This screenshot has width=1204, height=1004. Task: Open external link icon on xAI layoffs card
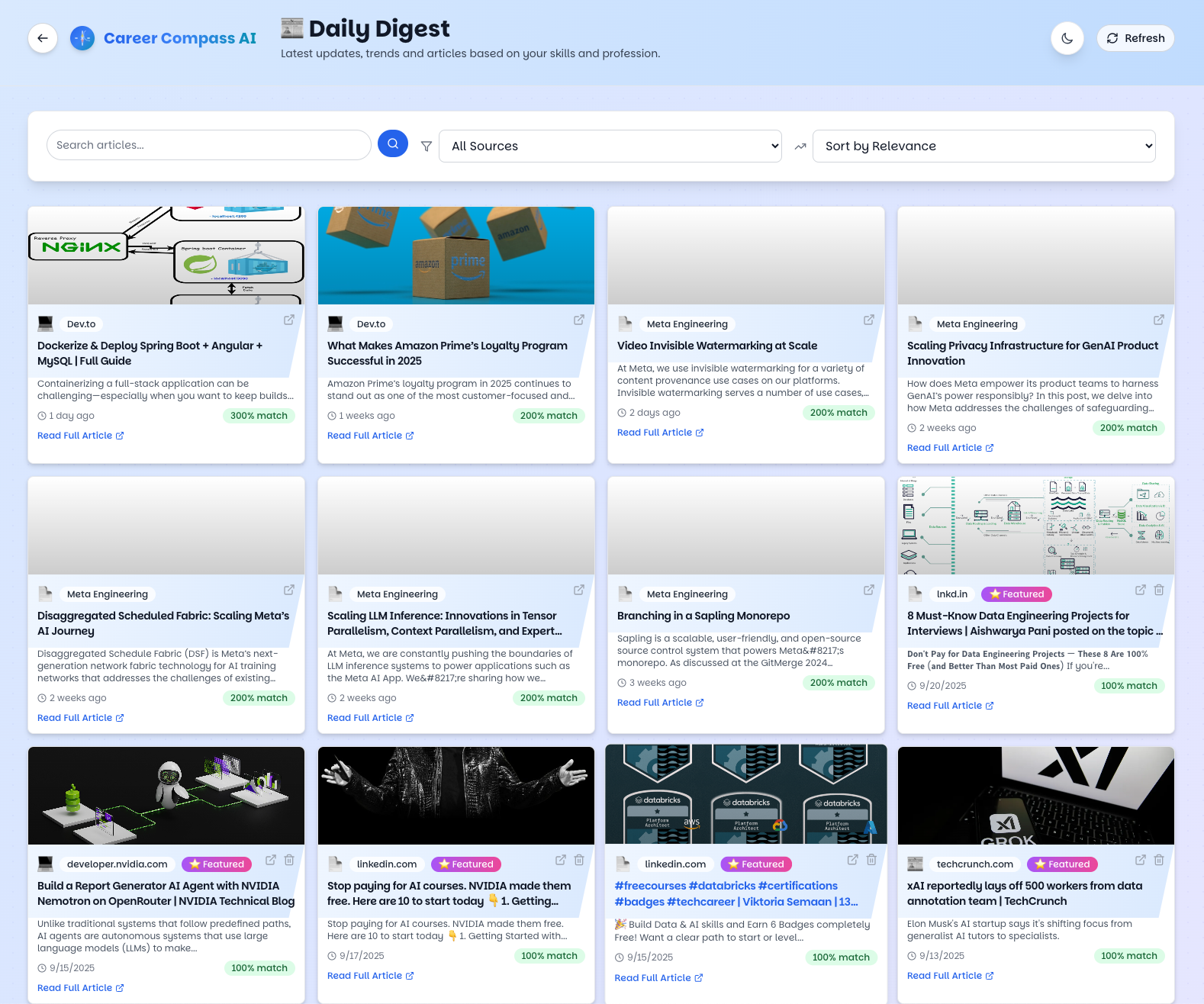tap(1141, 860)
